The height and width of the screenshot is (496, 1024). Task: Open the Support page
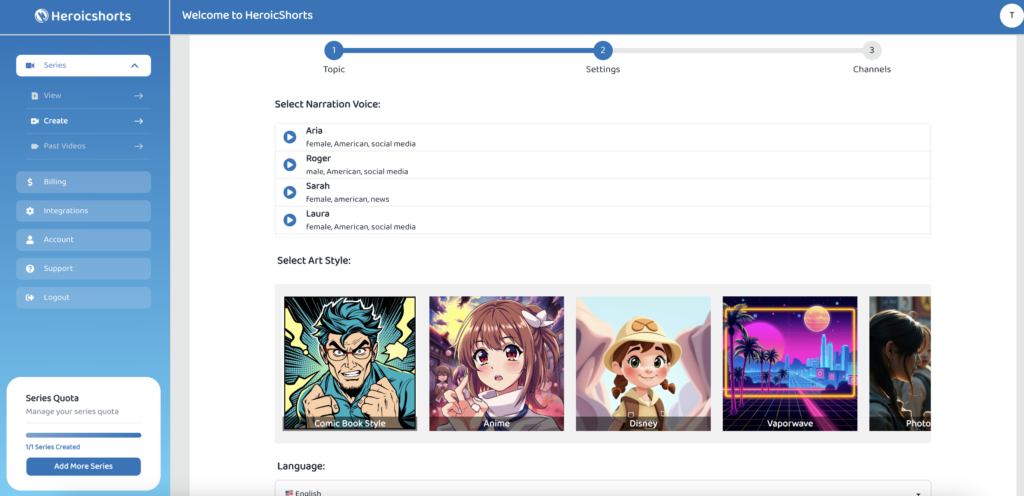pos(84,269)
